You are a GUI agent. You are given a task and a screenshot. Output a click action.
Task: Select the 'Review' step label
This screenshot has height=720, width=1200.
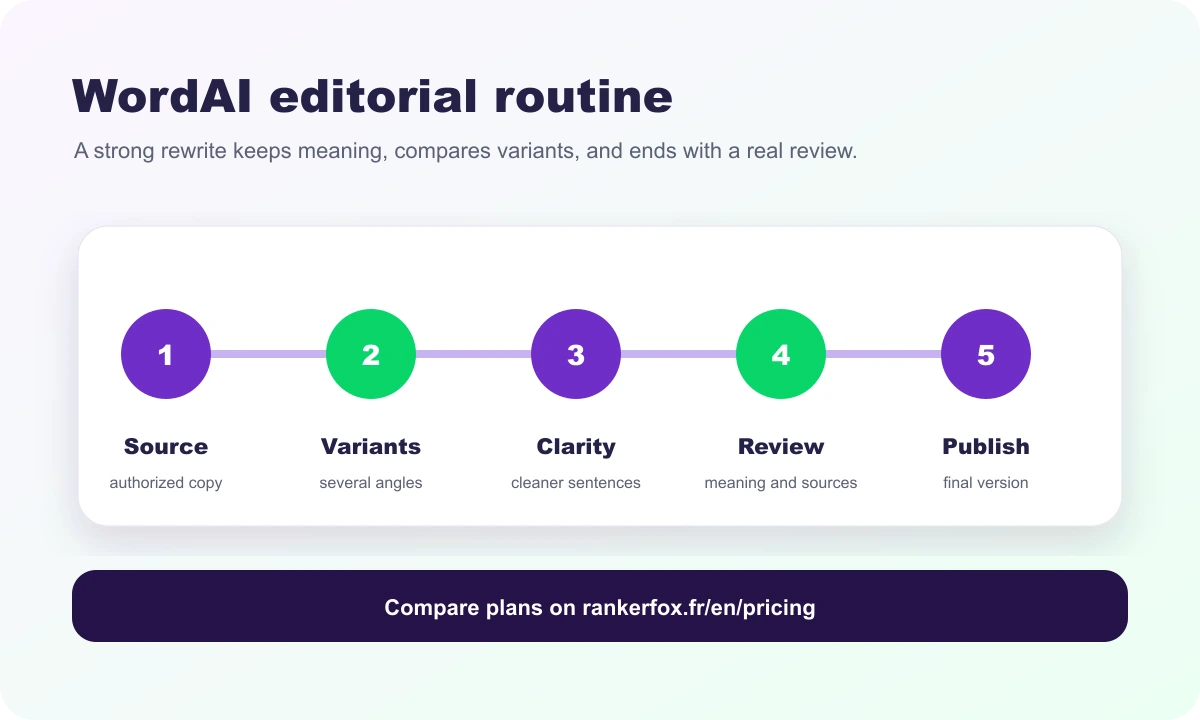(781, 446)
